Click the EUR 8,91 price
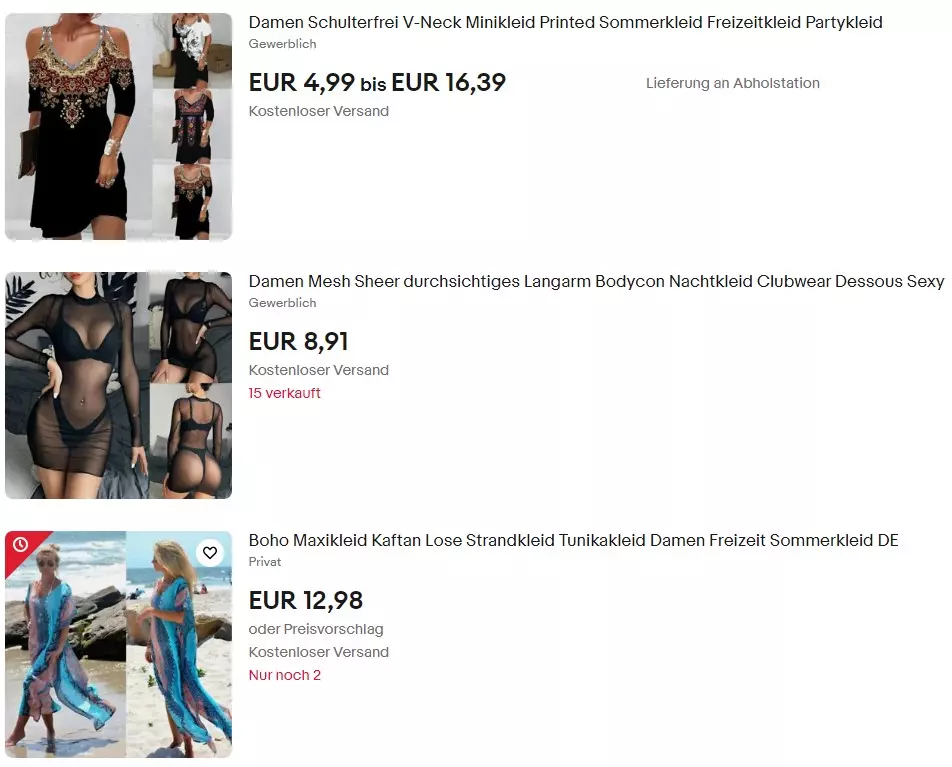This screenshot has width=952, height=767. (x=299, y=341)
